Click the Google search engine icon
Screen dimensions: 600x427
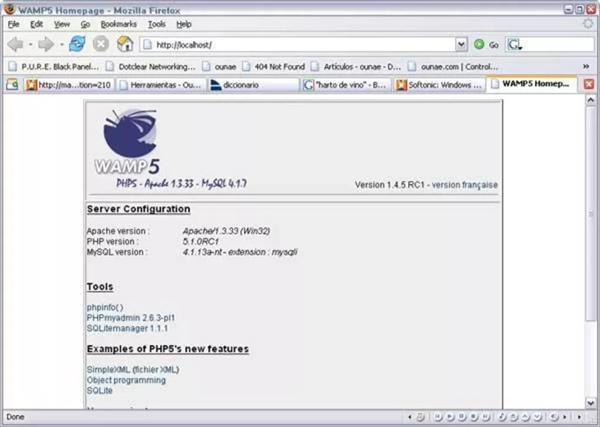point(514,45)
